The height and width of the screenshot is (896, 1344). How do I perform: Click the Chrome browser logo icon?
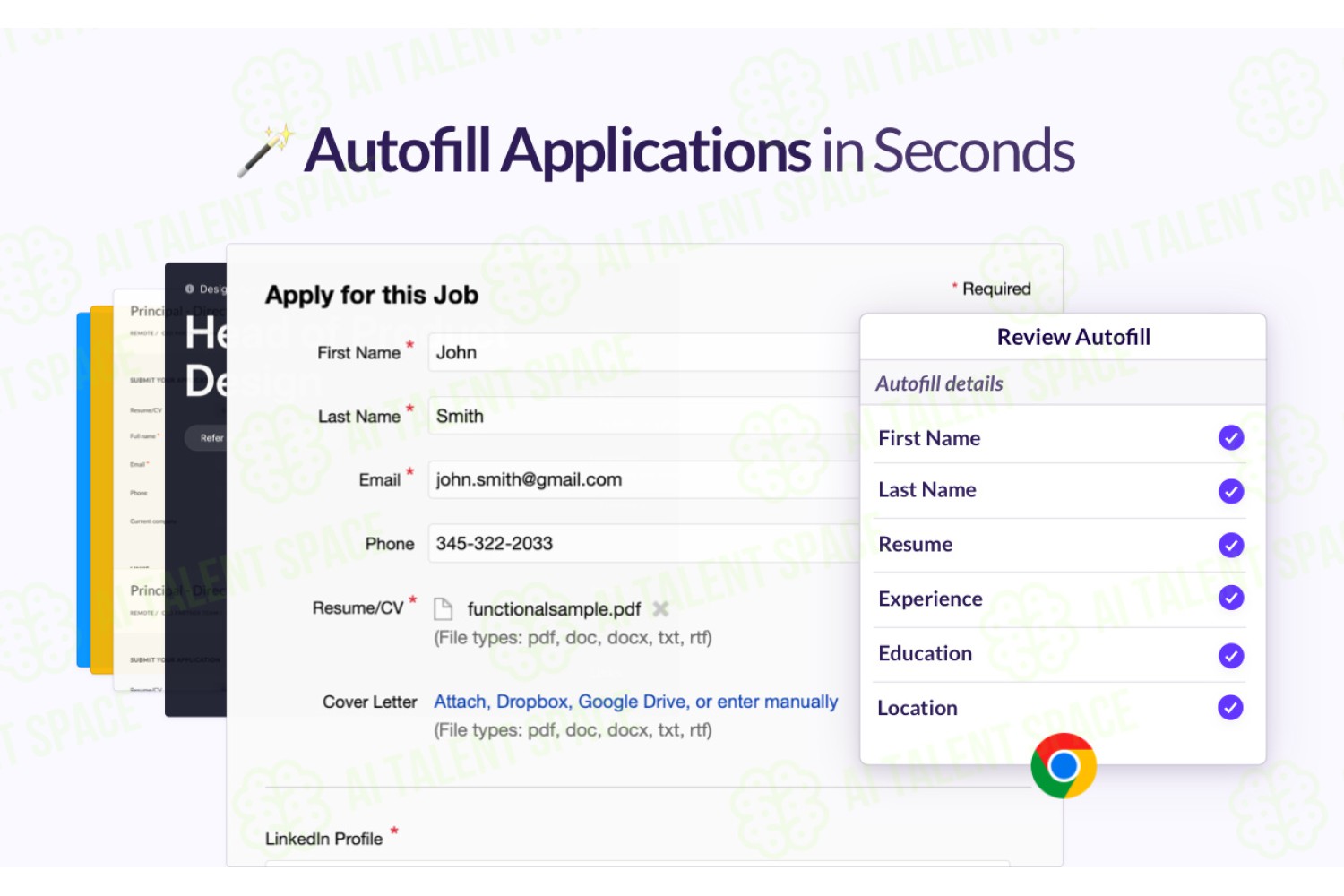pos(1064,766)
